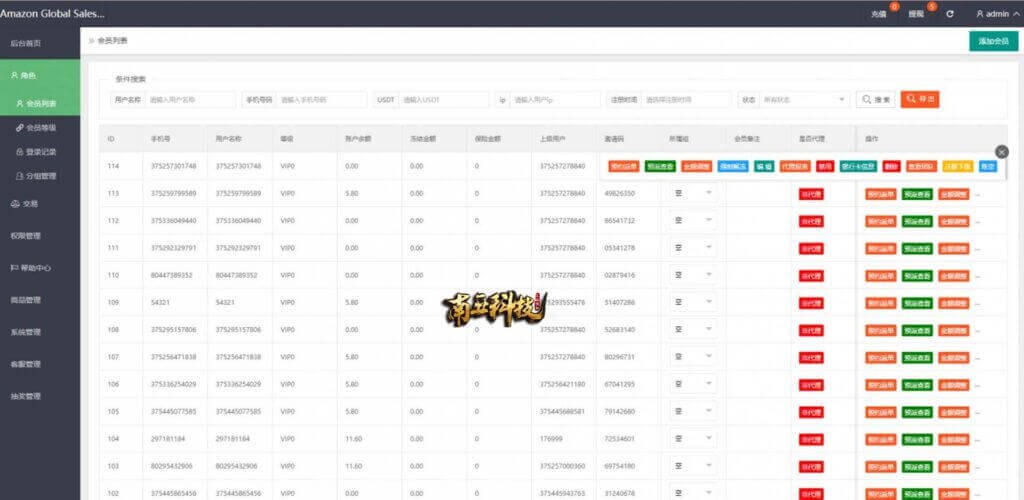Open the admin user dropdown

click(992, 14)
